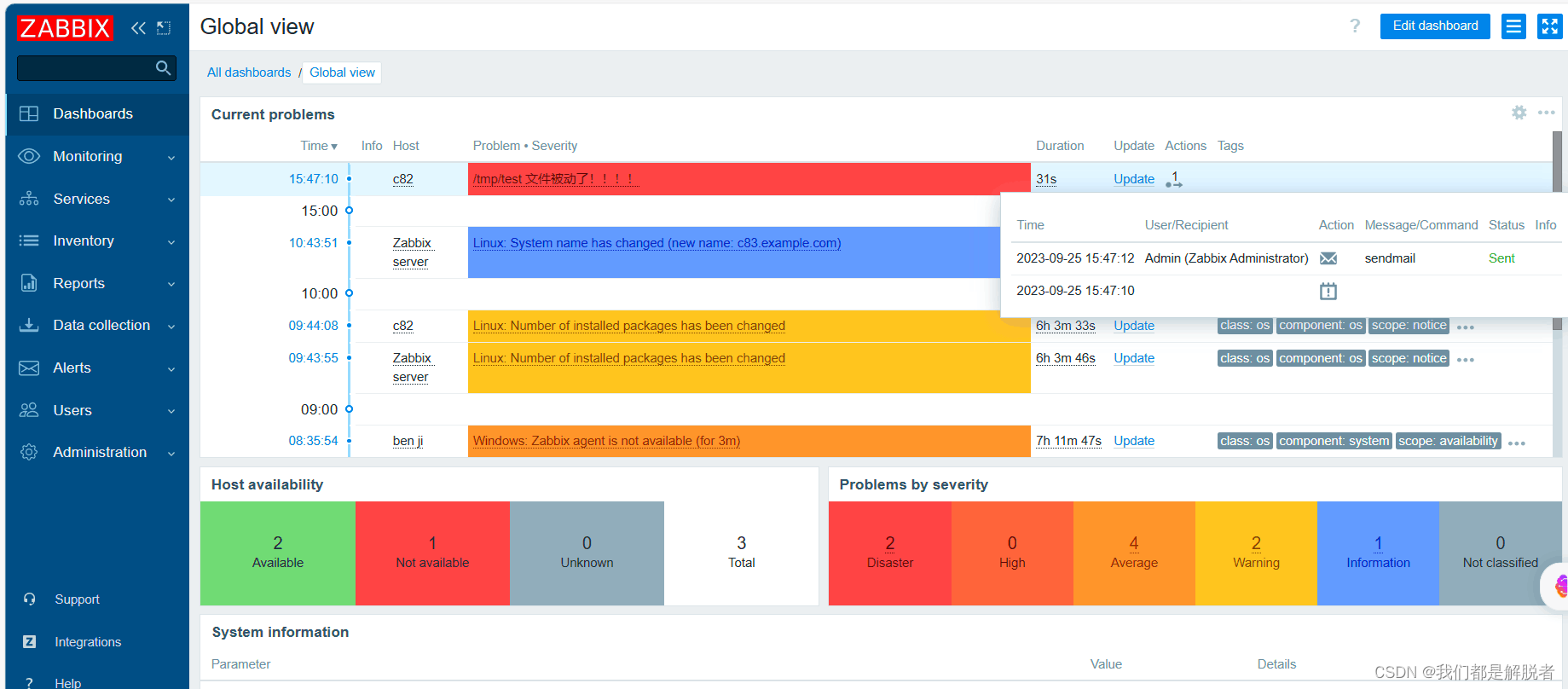Click the sidebar search field
1568x689 pixels.
[96, 68]
